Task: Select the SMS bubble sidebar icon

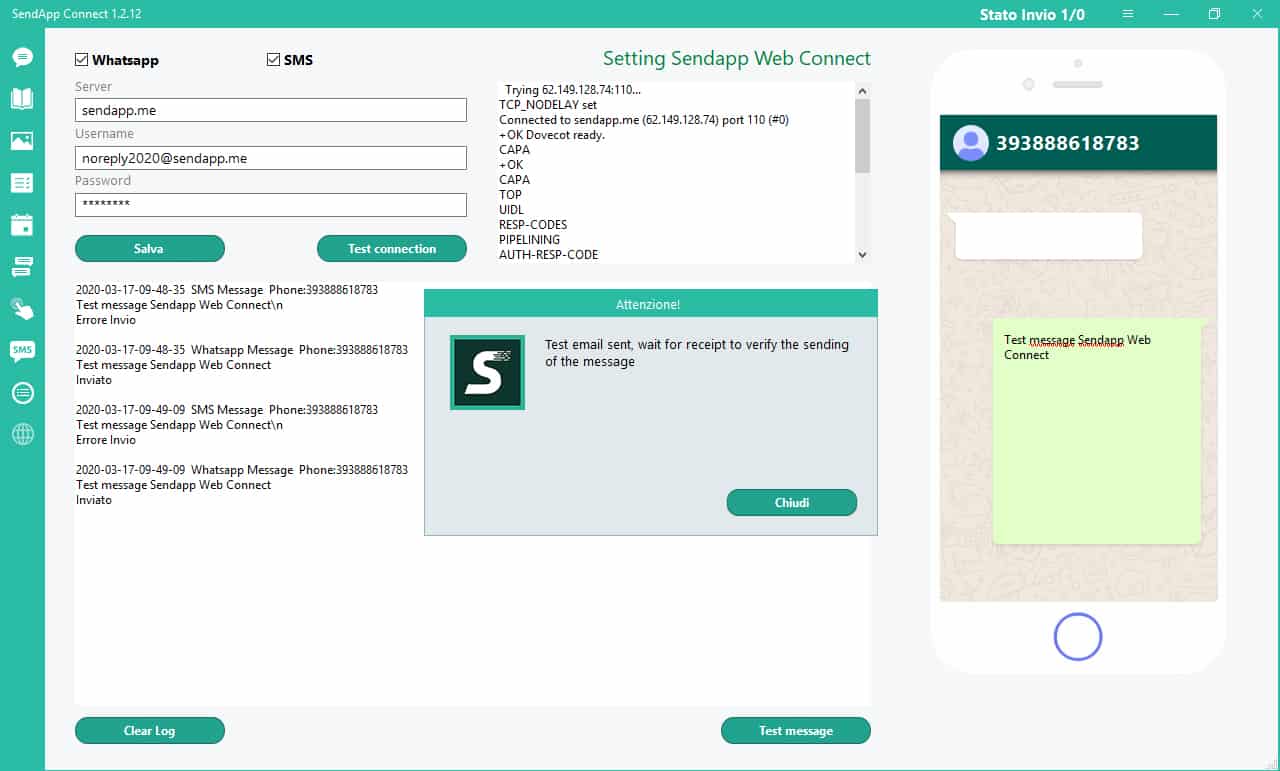Action: 22,350
